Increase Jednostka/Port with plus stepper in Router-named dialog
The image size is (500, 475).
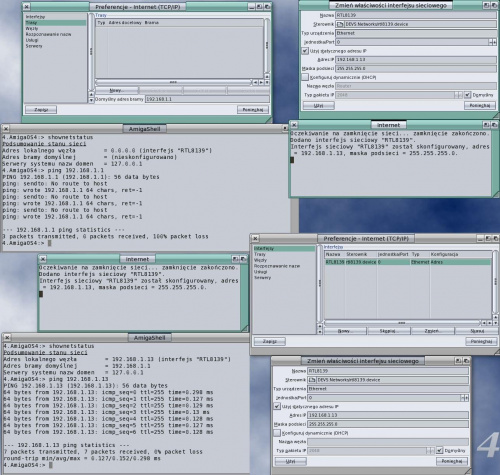(494, 42)
